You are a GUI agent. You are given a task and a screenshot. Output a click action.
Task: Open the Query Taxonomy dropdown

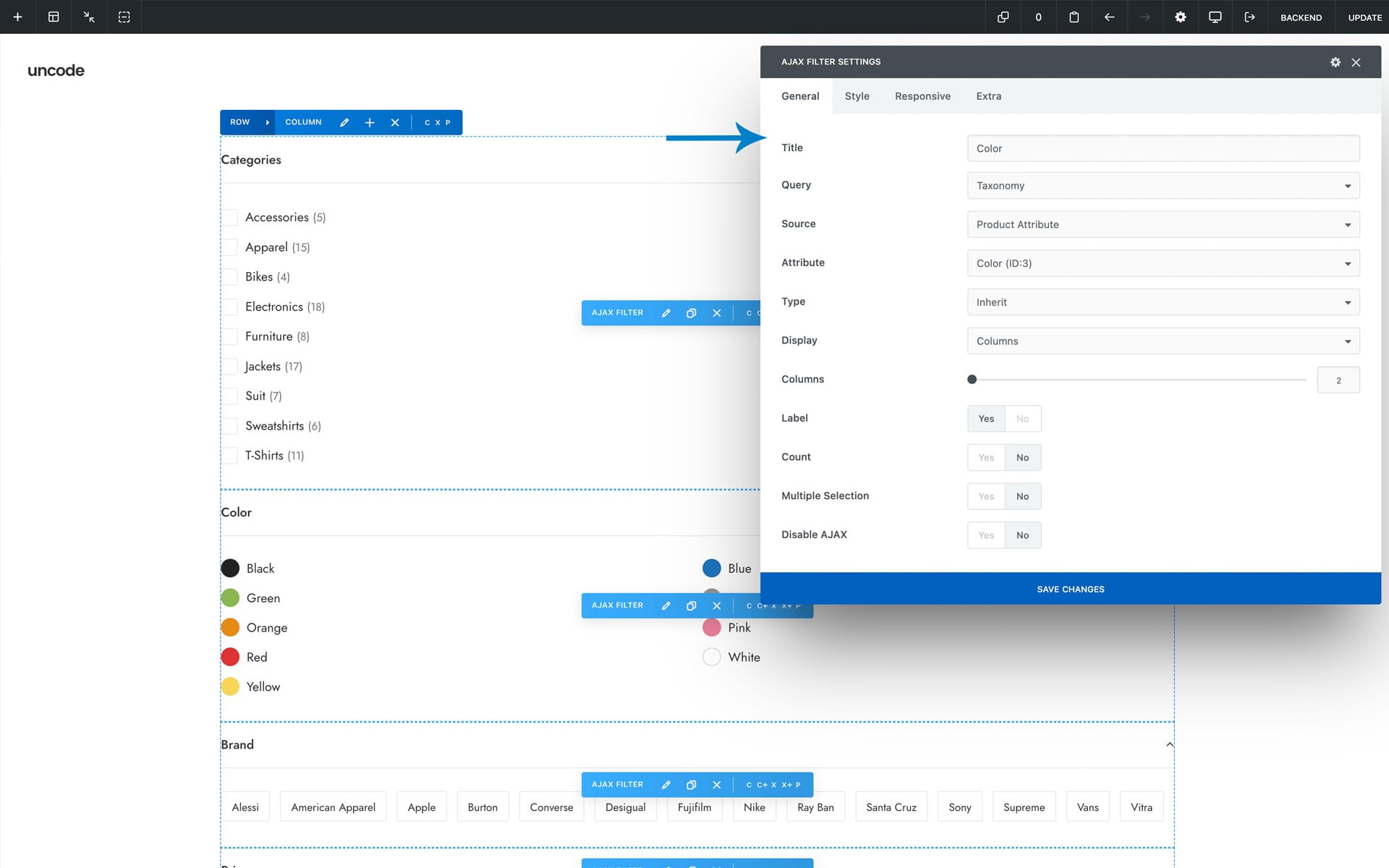coord(1163,186)
